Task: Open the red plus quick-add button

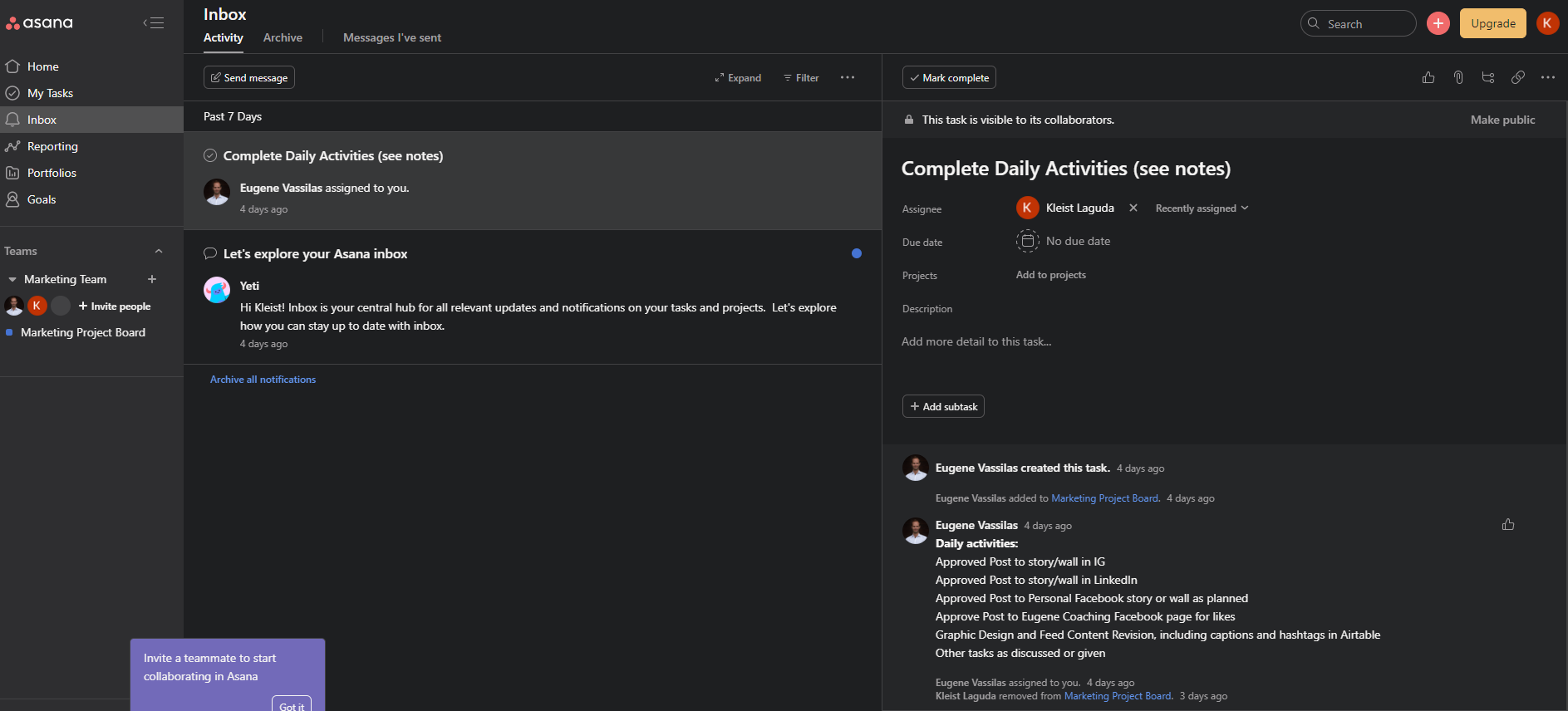Action: [1438, 23]
